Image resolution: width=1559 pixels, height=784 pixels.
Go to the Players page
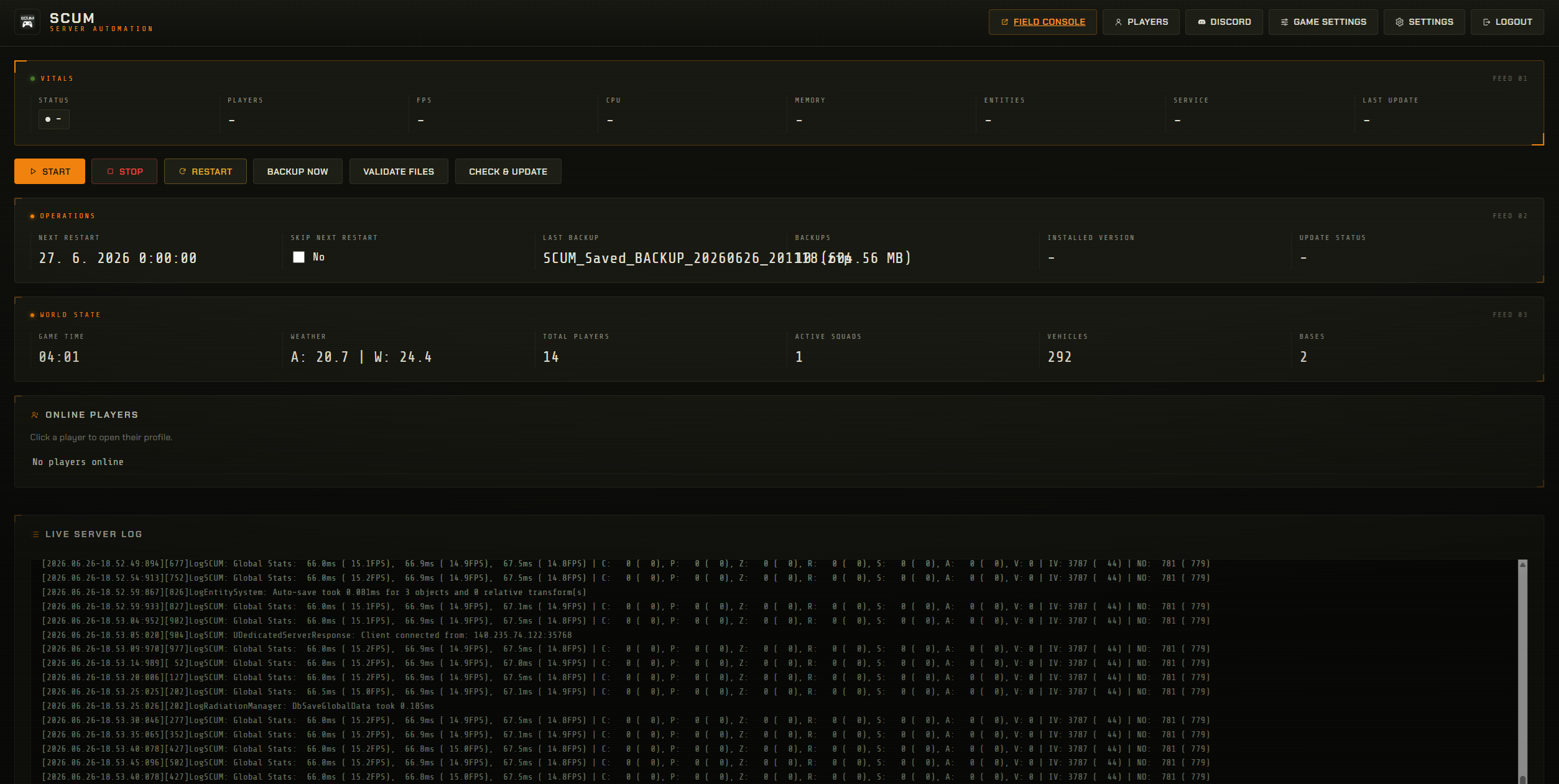[x=1141, y=22]
